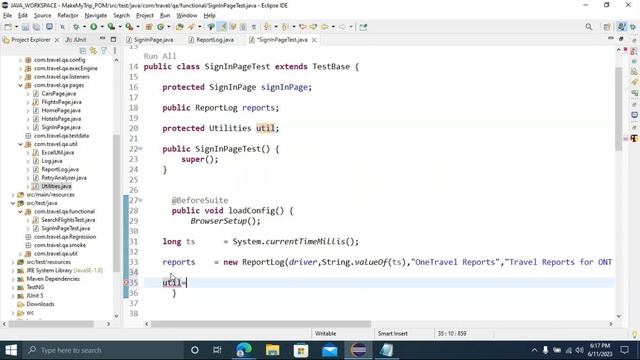
Task: Maximize the Project Explorer view
Action: point(113,40)
